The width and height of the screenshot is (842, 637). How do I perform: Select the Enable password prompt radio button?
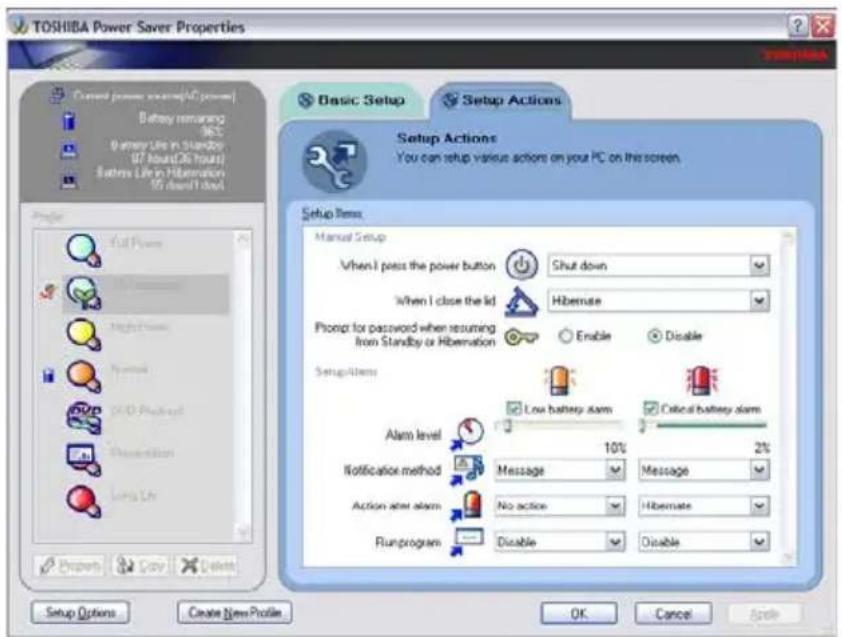point(565,336)
